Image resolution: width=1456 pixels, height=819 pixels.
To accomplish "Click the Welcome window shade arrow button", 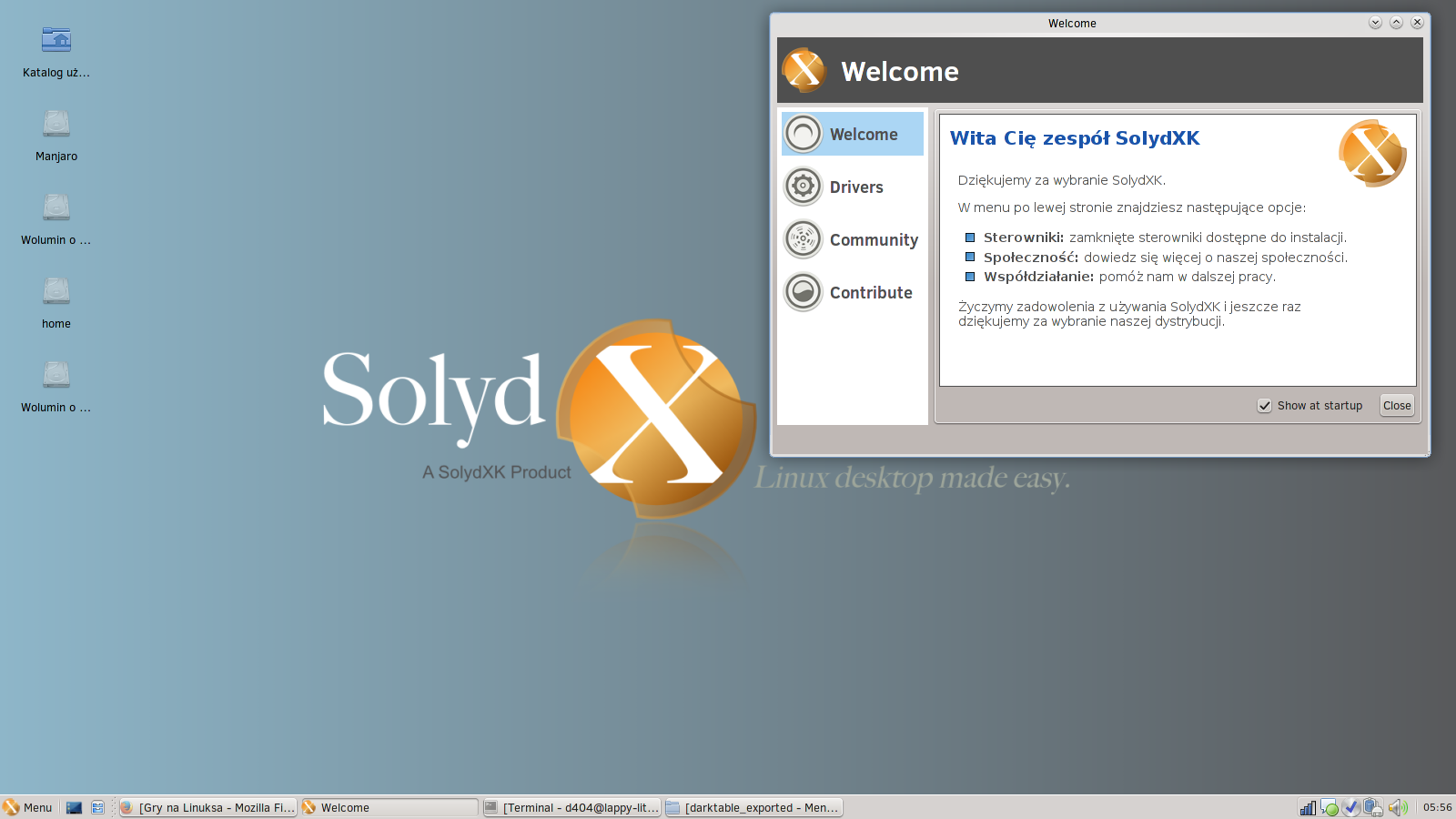I will pyautogui.click(x=1375, y=23).
